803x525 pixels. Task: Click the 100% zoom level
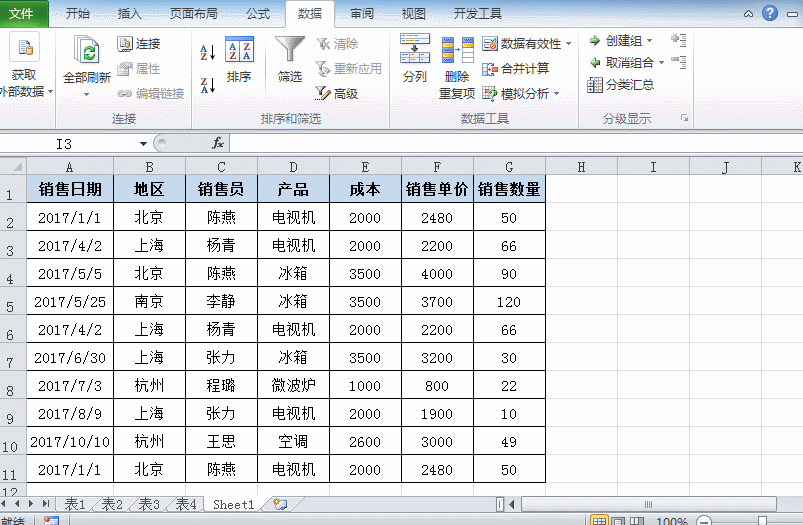671,521
